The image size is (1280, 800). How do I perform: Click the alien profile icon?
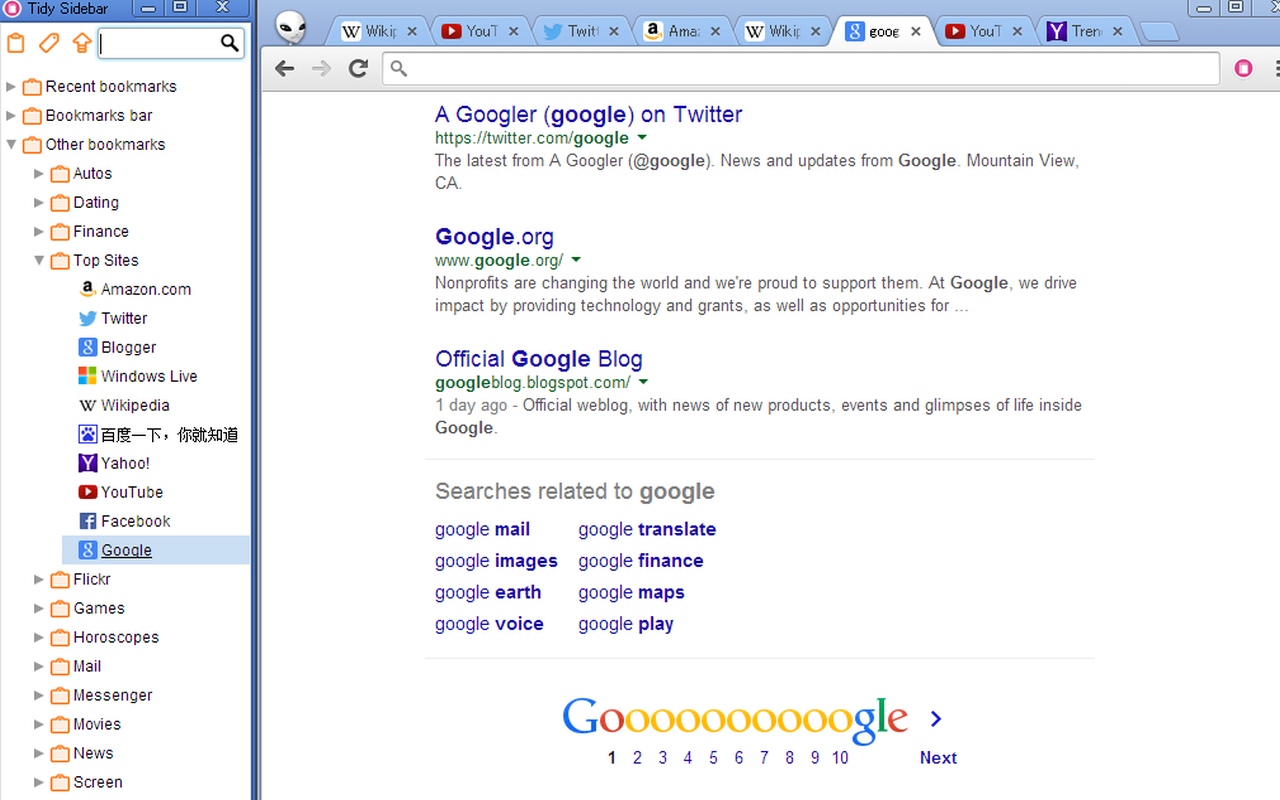click(x=291, y=28)
